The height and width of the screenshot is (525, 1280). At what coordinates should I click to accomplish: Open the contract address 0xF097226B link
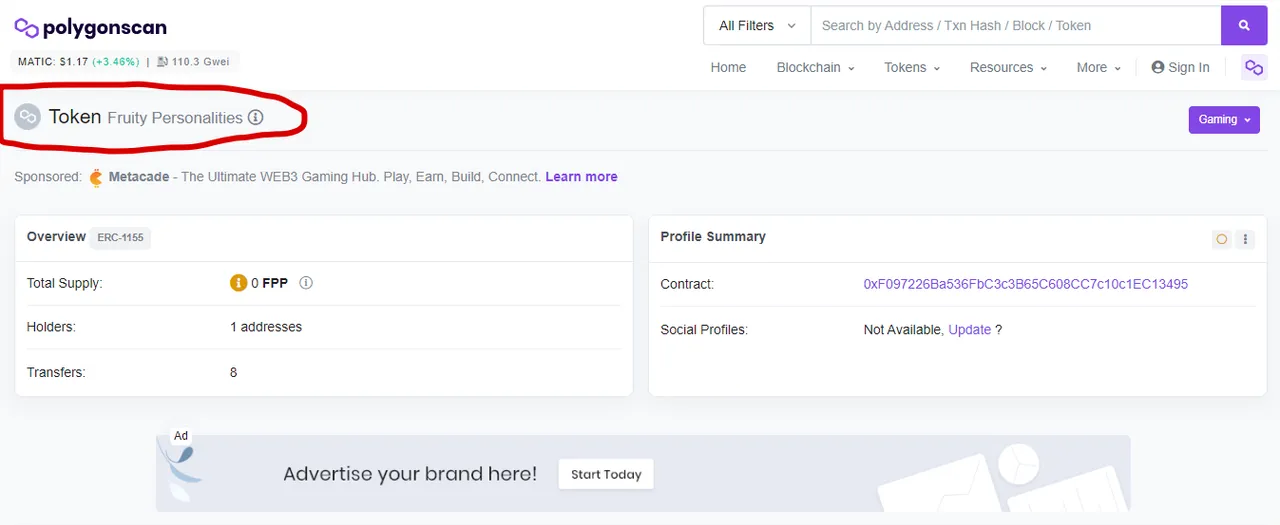(1026, 284)
